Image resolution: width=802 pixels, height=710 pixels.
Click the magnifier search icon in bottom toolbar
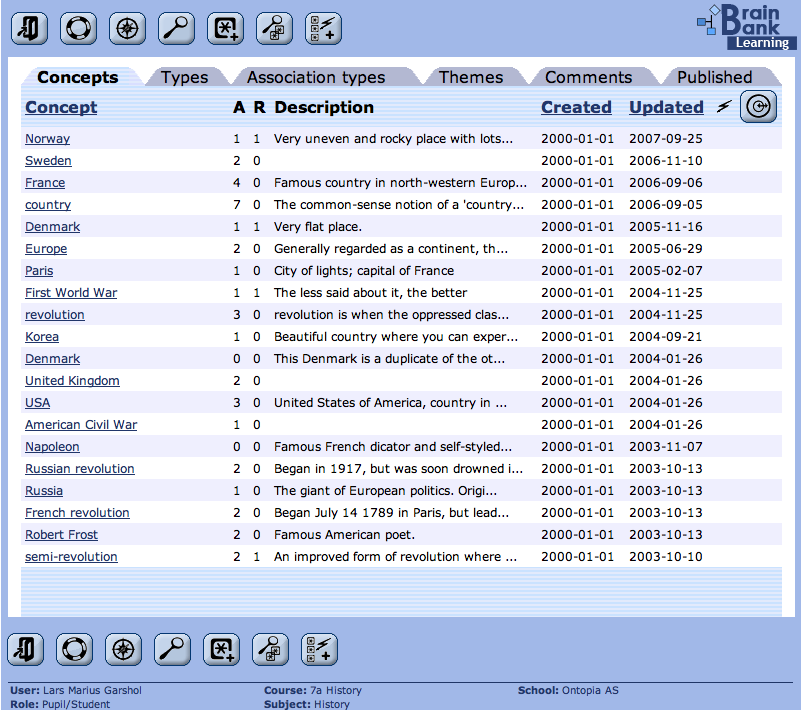pos(172,650)
